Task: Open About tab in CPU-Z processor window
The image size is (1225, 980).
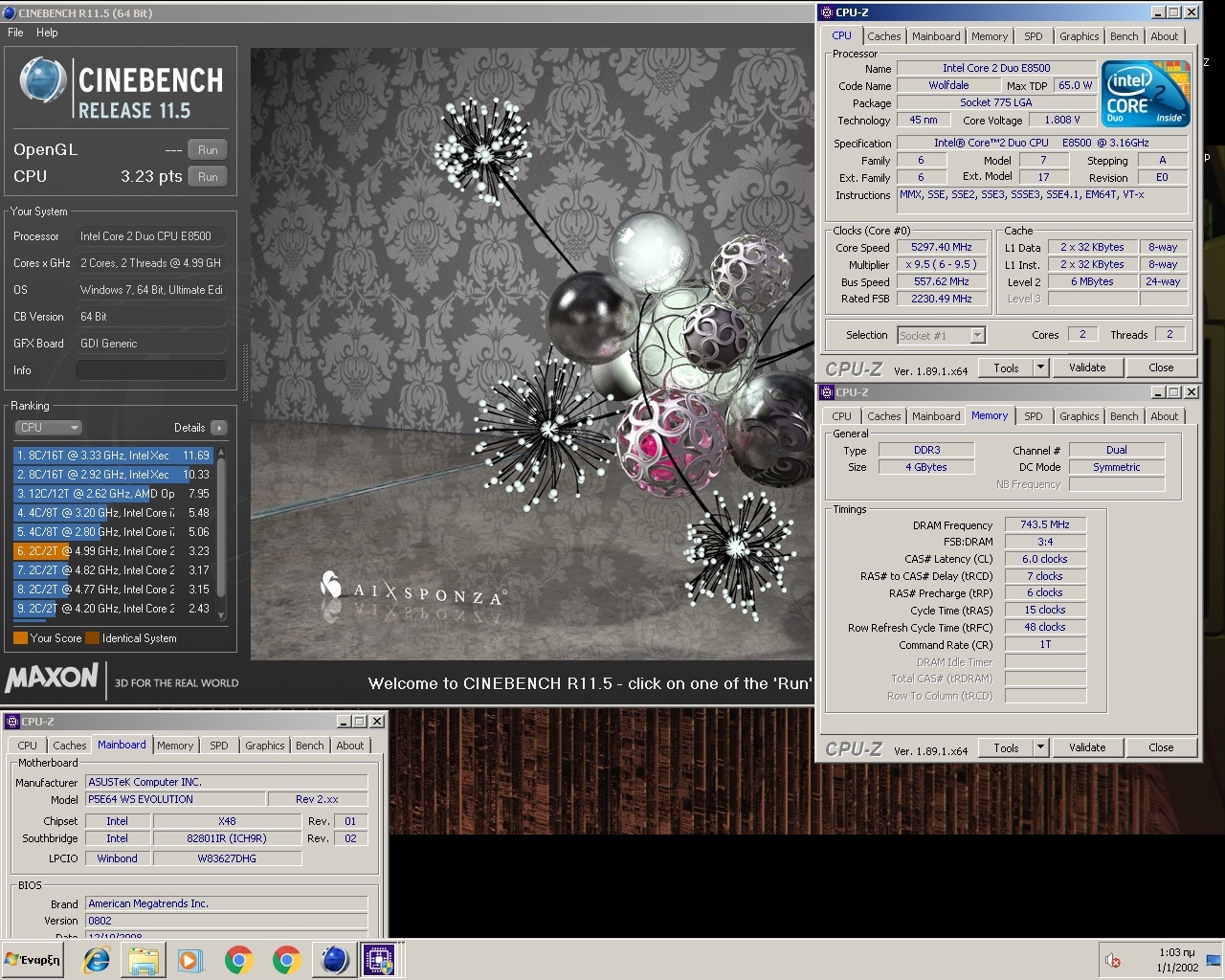Action: (x=1165, y=36)
